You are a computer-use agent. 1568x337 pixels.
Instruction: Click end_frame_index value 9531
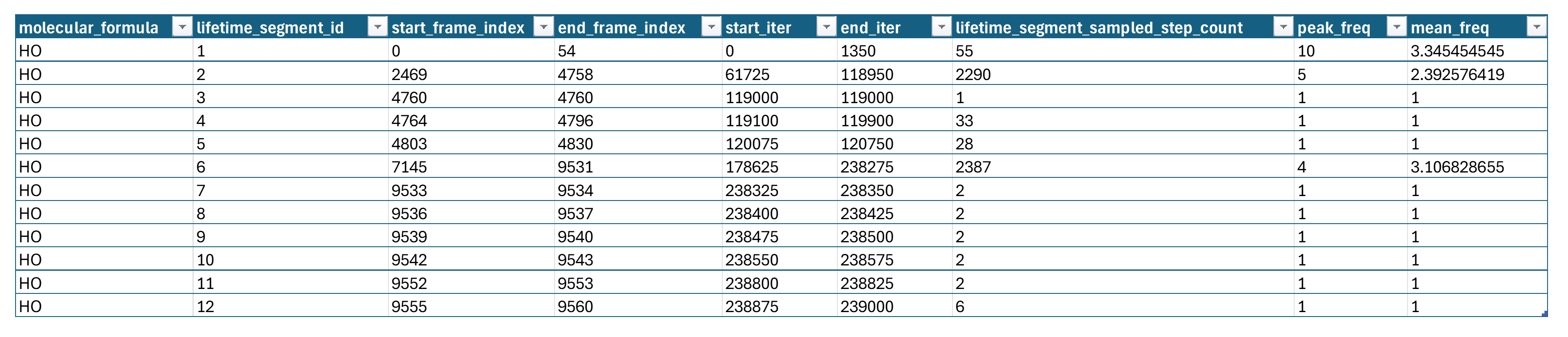tap(575, 167)
